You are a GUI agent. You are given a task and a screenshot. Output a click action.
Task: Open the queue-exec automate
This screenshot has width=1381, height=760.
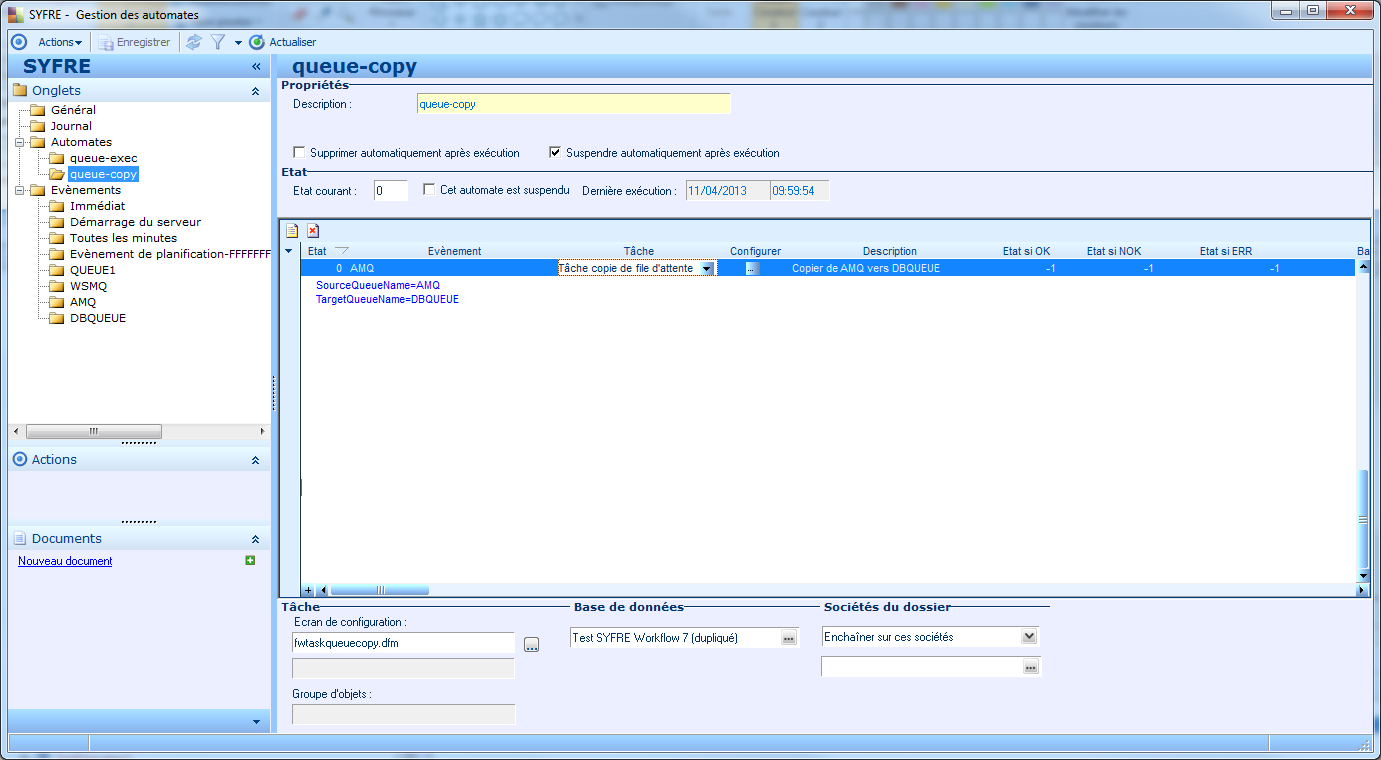click(103, 158)
